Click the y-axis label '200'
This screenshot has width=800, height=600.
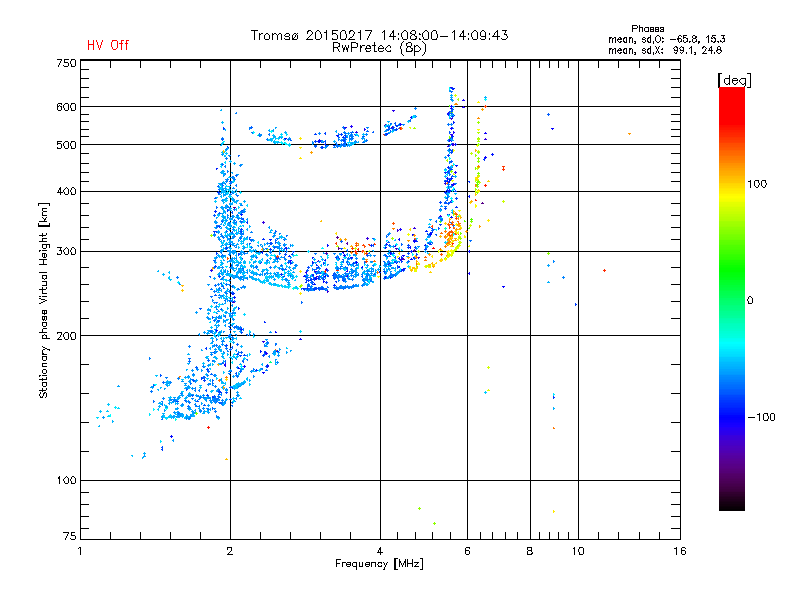point(67,336)
